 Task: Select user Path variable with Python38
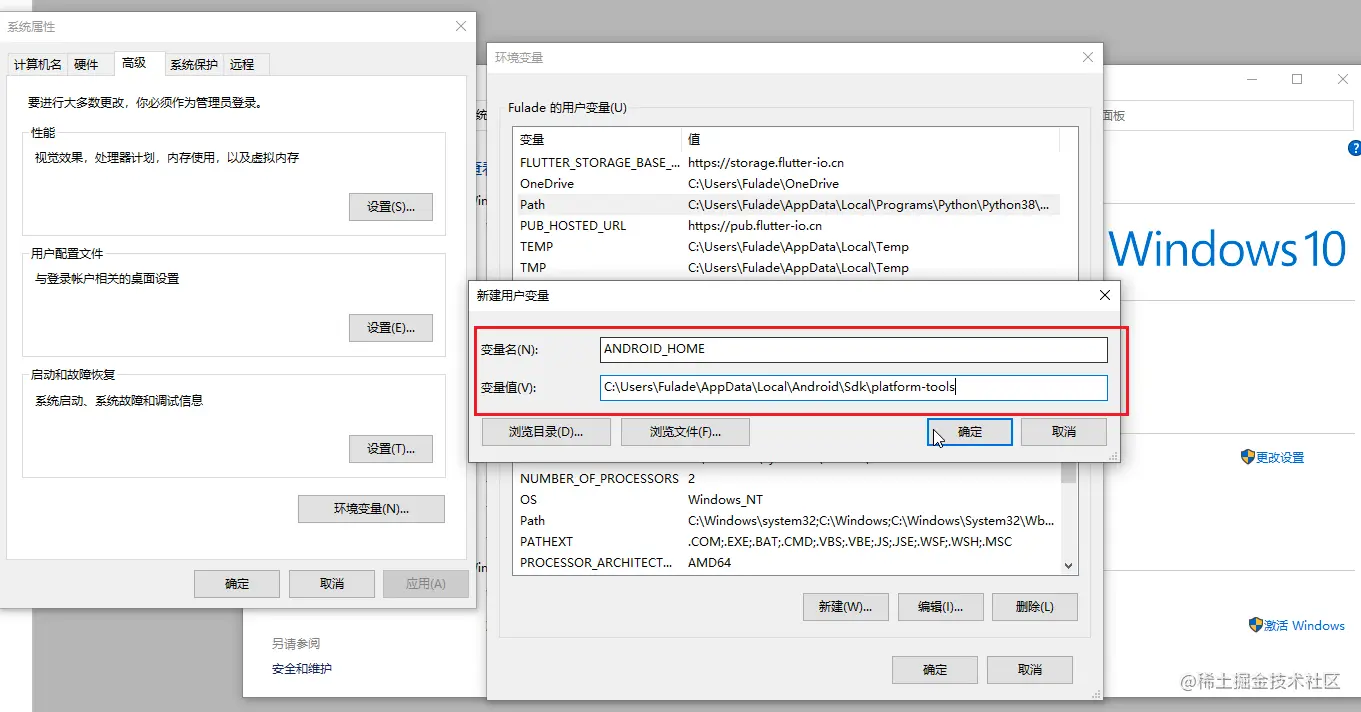[x=786, y=204]
